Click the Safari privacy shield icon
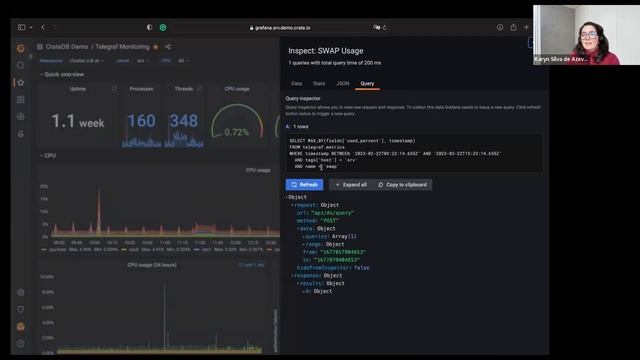 click(149, 27)
